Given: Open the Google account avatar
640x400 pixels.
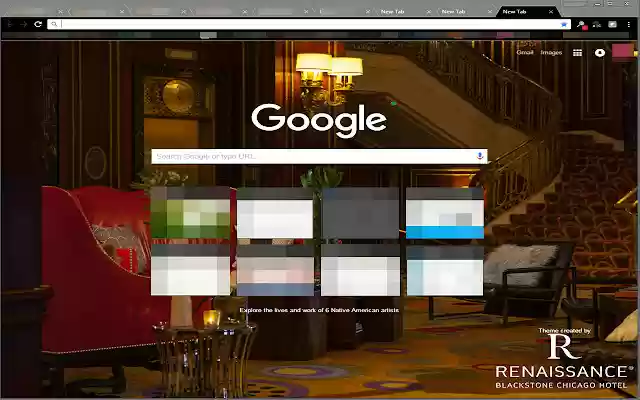Looking at the screenshot, I should 623,53.
